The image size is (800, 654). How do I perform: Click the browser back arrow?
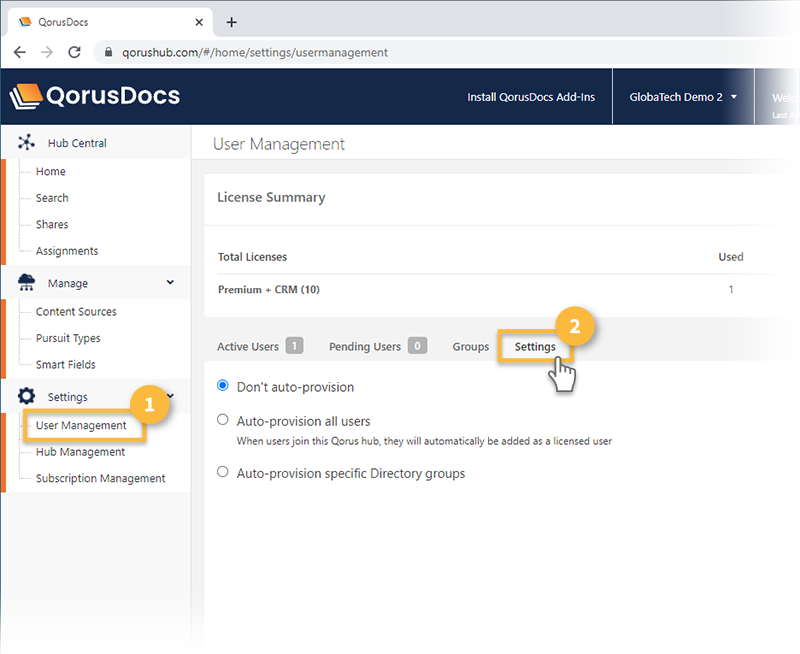20,53
